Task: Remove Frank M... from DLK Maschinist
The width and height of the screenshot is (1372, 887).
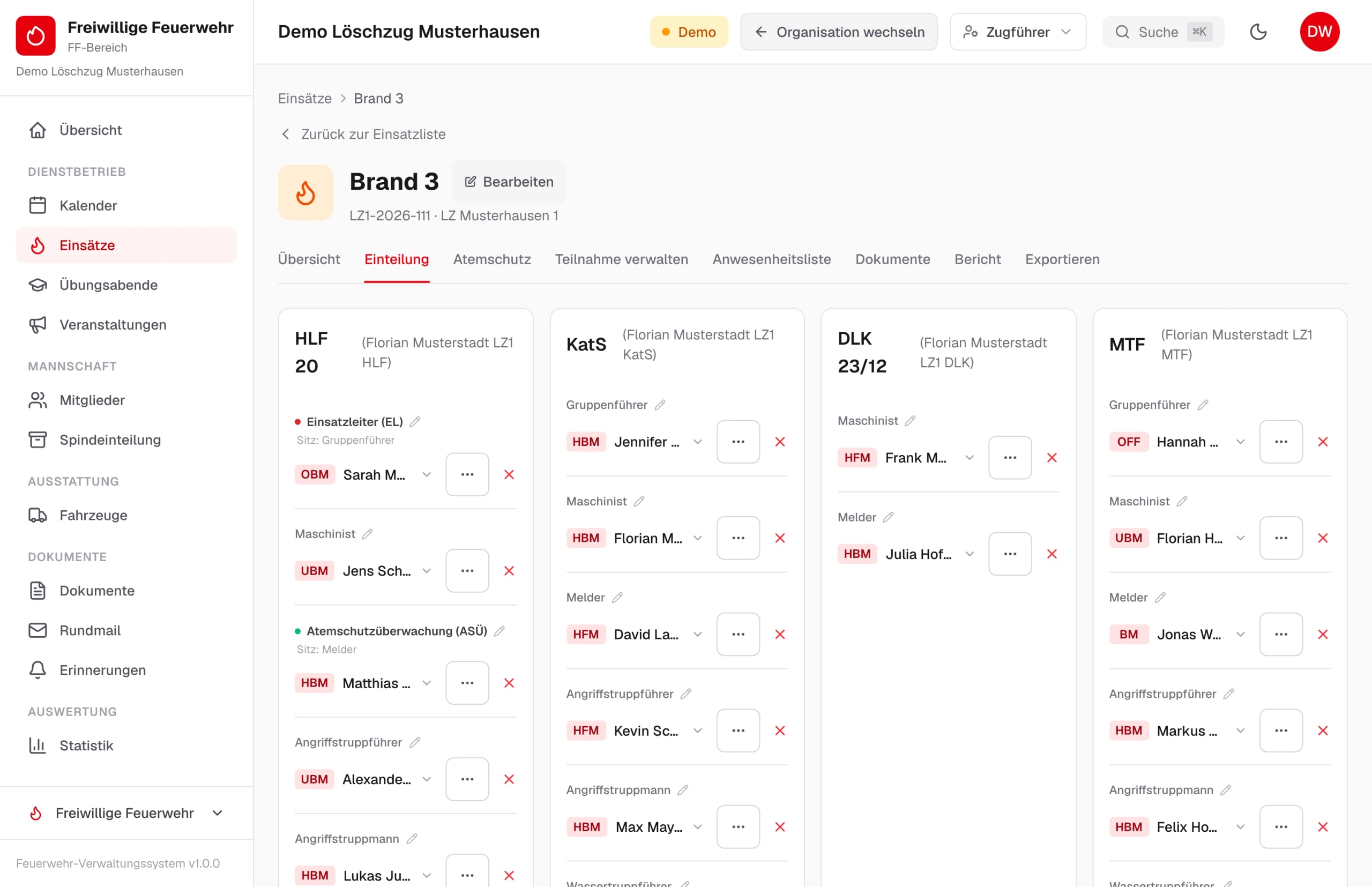Action: [1052, 458]
